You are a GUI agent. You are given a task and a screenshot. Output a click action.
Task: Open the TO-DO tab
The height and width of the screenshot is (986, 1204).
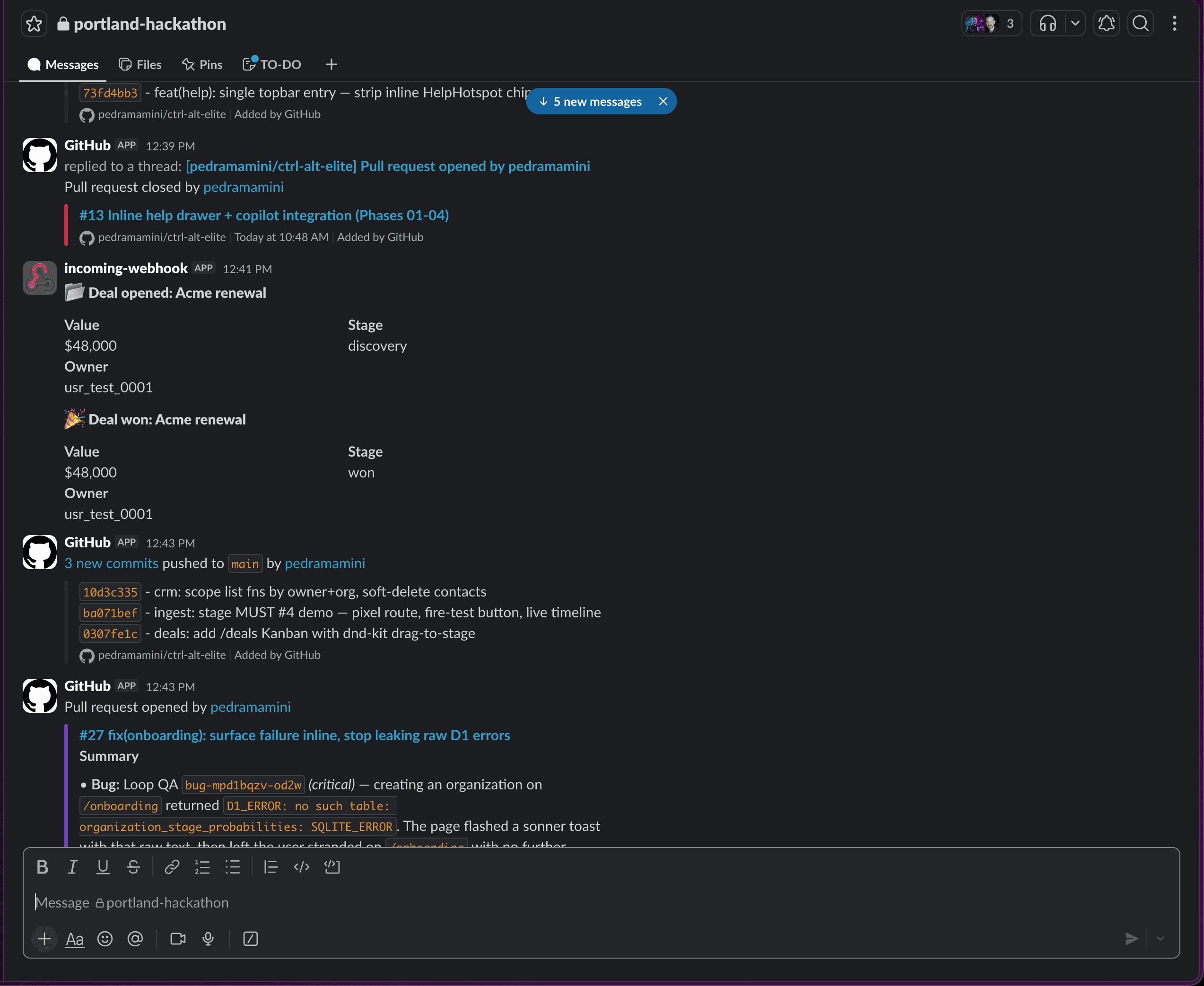[x=272, y=65]
